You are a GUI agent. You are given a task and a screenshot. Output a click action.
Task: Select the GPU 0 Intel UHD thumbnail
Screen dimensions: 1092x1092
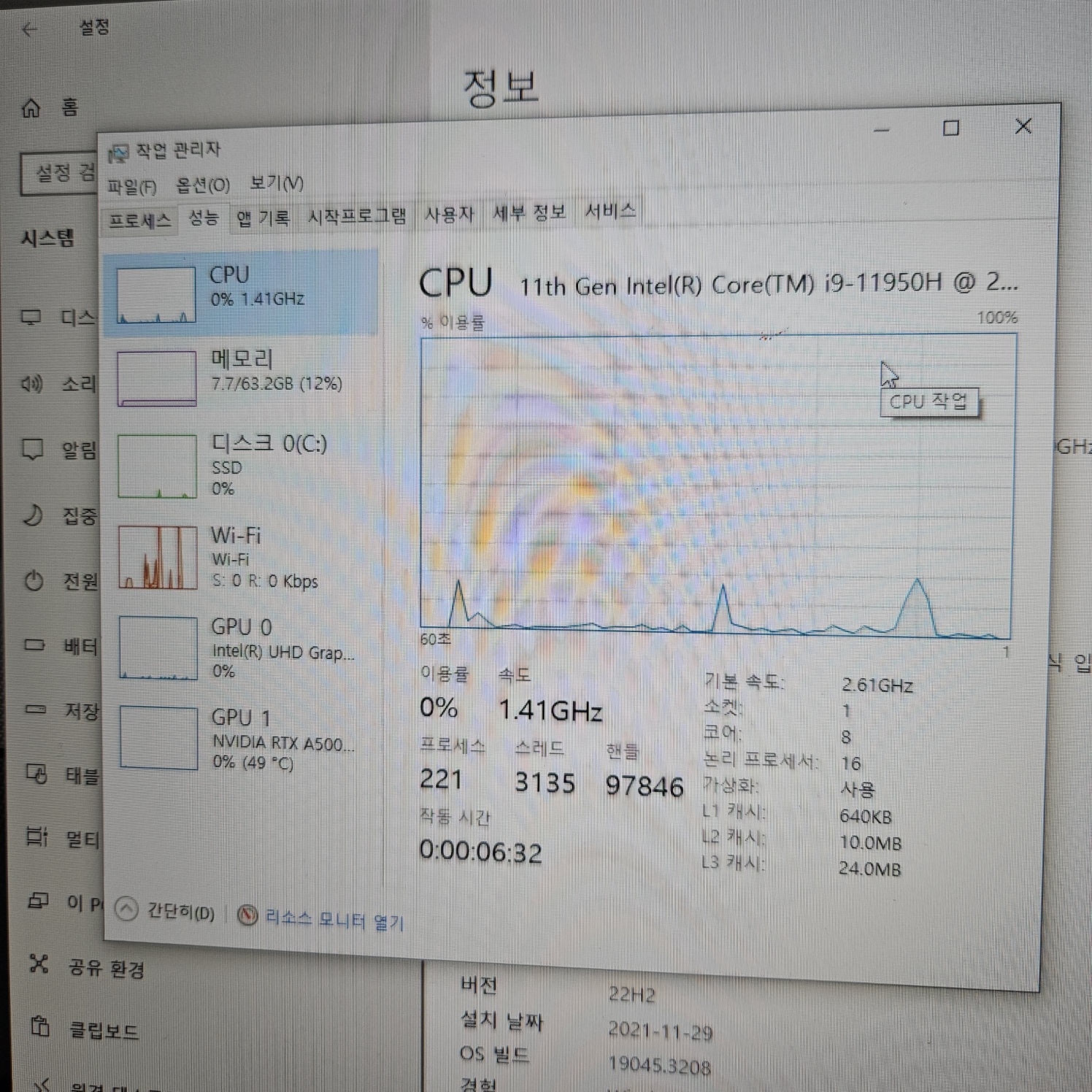click(x=158, y=648)
